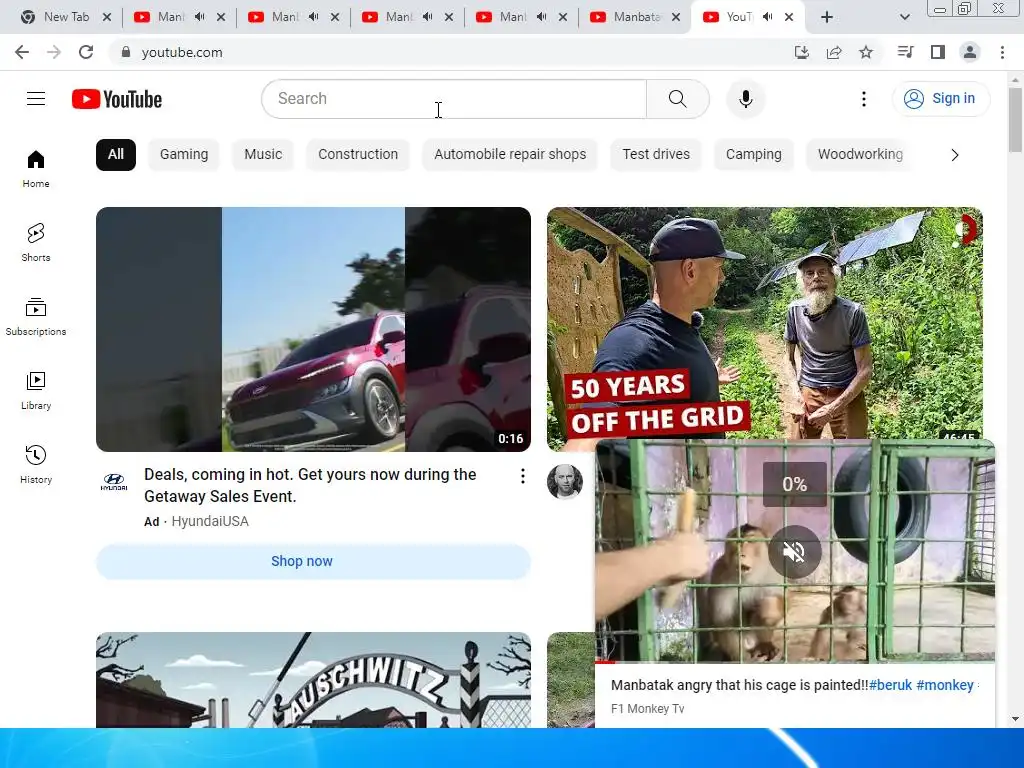Go back with browser back arrow
Screen dimensions: 1024x768
tap(22, 52)
